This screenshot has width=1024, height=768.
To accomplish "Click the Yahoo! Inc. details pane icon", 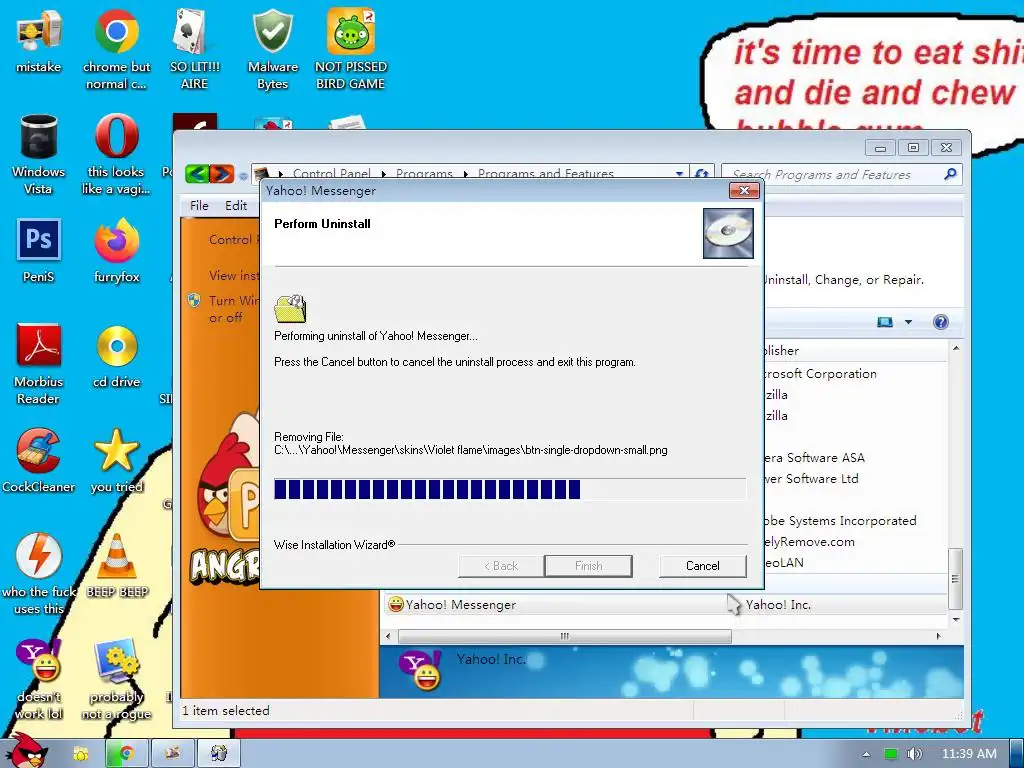I will (419, 671).
